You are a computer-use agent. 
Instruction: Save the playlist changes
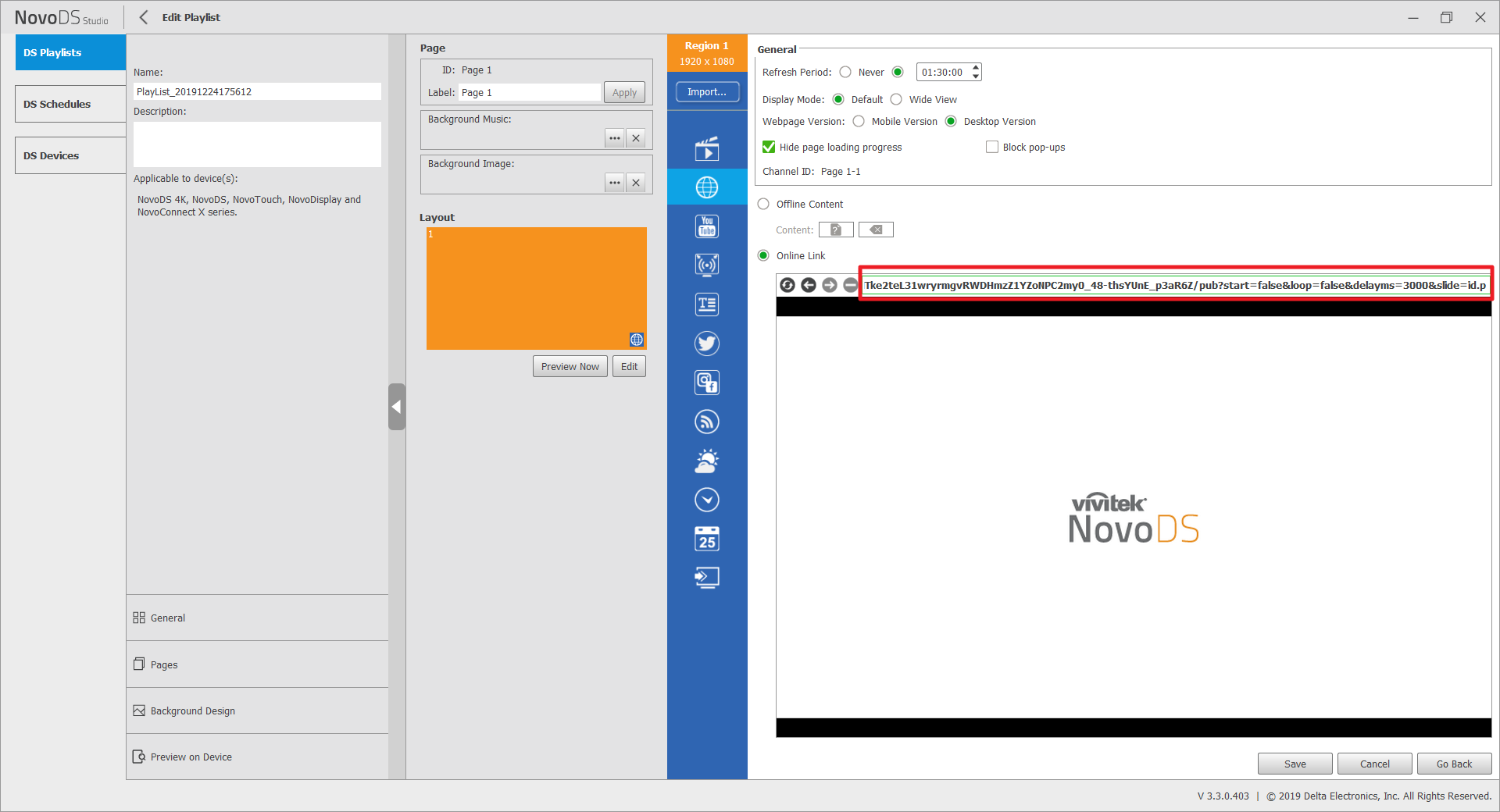1295,764
